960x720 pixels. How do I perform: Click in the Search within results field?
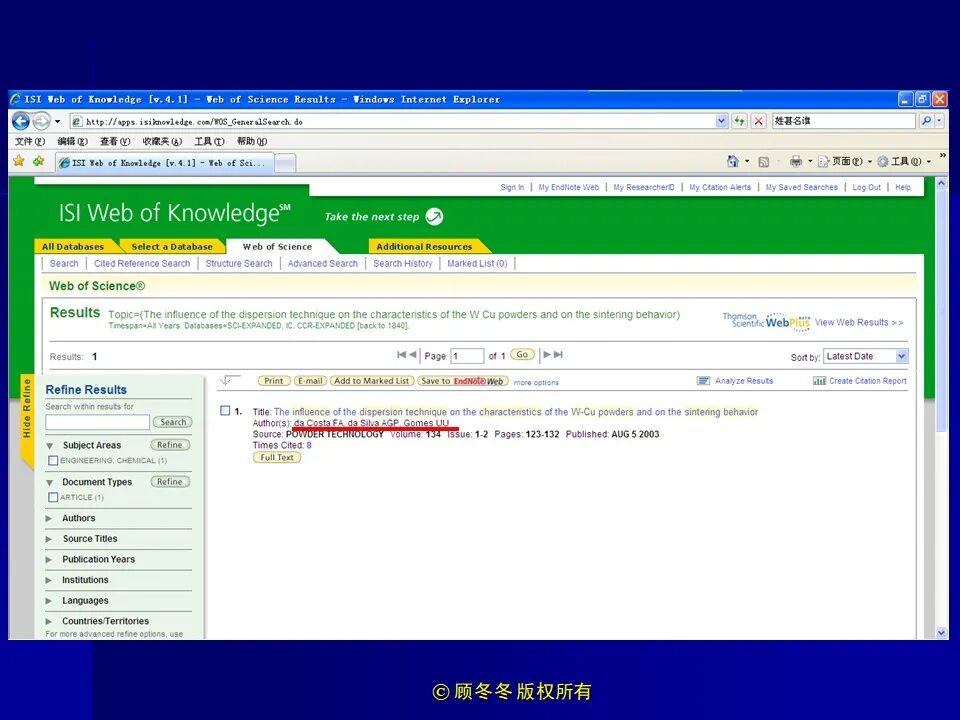click(x=97, y=422)
